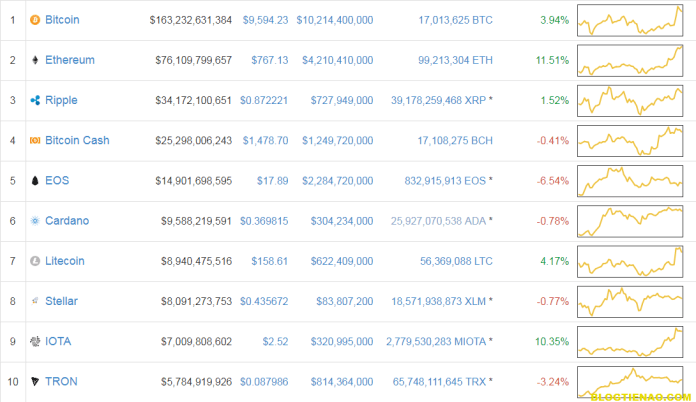Click the Cardano logo icon
The width and height of the screenshot is (696, 402).
coord(35,221)
